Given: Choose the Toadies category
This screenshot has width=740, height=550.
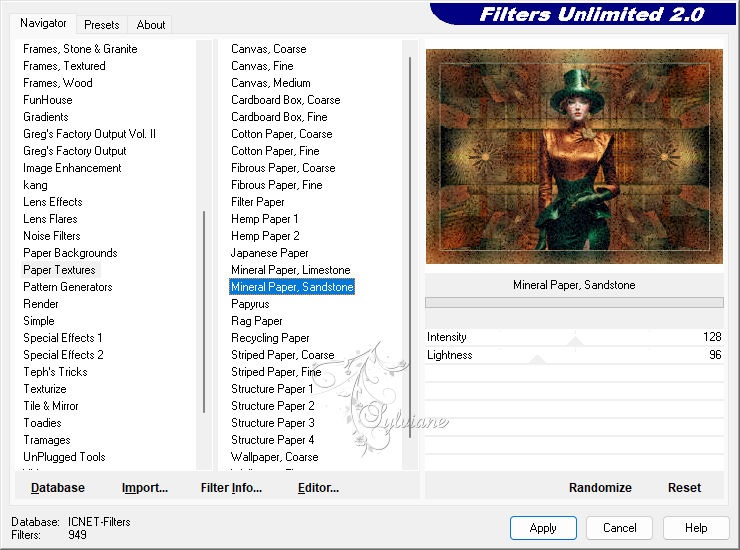Looking at the screenshot, I should pyautogui.click(x=42, y=423).
